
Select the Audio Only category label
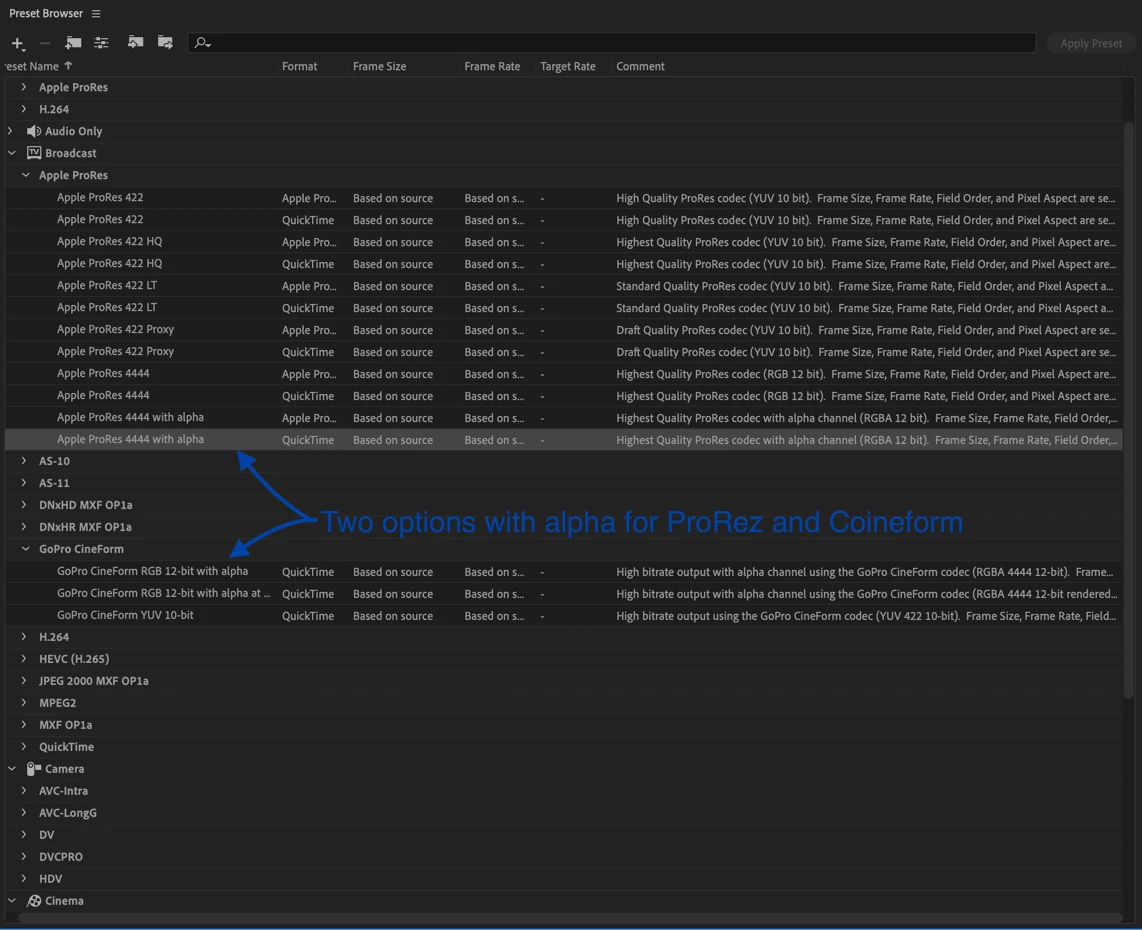[74, 131]
